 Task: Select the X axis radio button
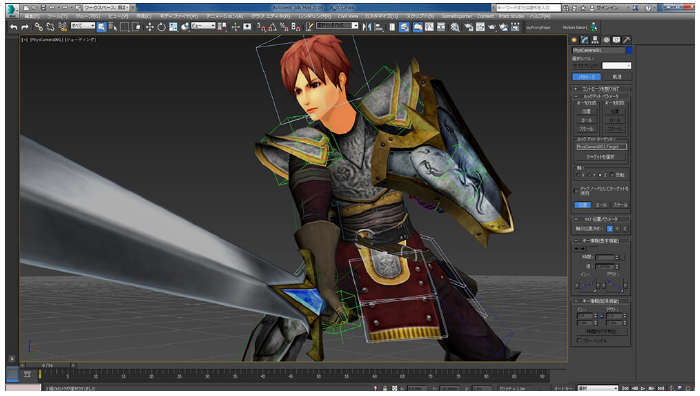pyautogui.click(x=578, y=175)
